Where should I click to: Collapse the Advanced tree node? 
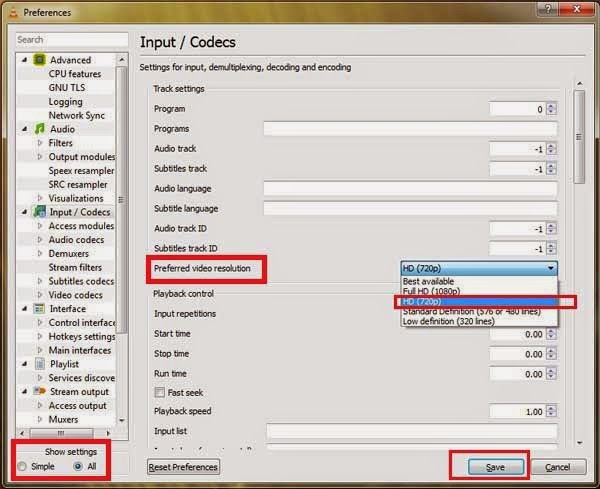(x=25, y=60)
